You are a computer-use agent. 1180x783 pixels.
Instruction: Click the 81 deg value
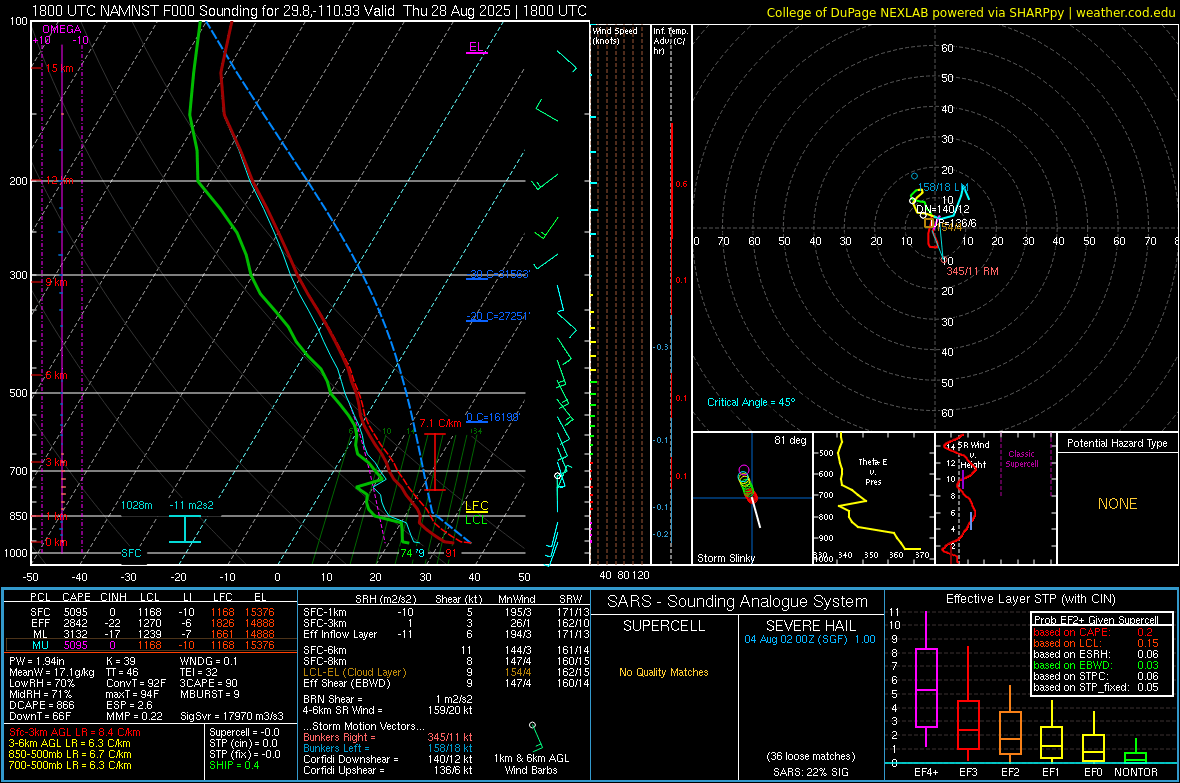(790, 440)
